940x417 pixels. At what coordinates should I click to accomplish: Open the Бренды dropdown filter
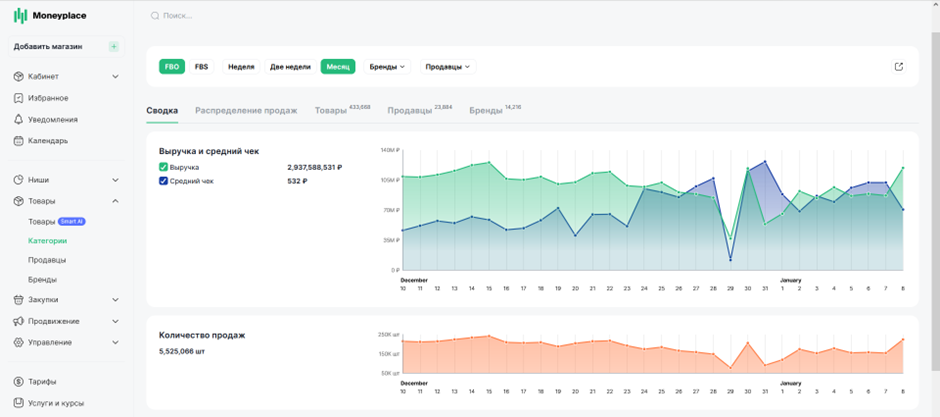387,67
